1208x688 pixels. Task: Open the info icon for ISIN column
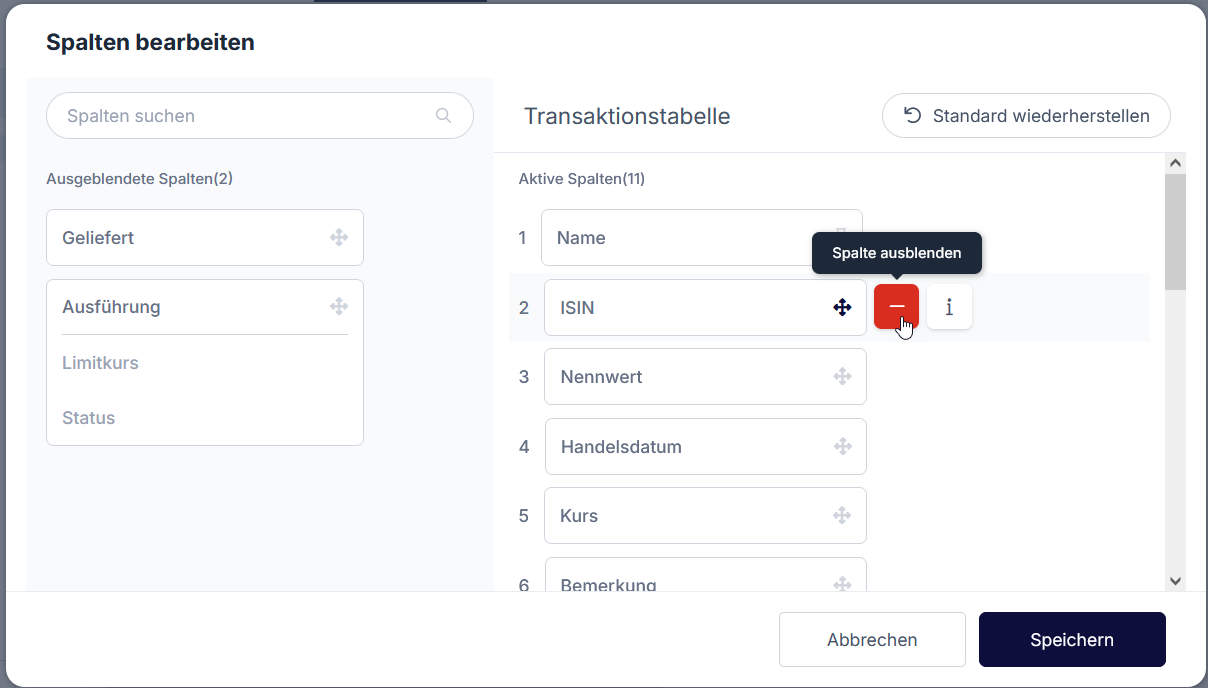(949, 307)
